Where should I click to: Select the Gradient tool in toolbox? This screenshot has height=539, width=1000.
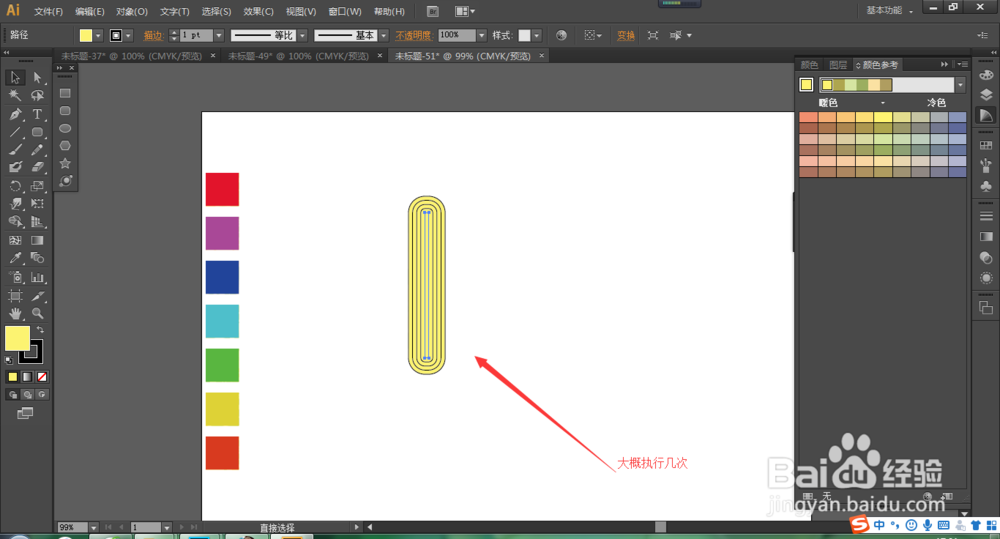coord(37,240)
